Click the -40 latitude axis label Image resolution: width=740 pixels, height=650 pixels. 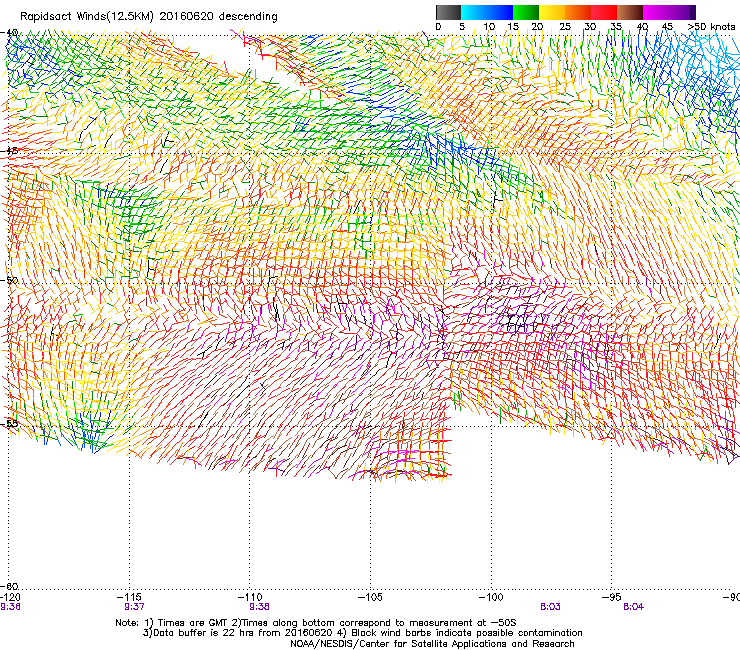(x=9, y=33)
